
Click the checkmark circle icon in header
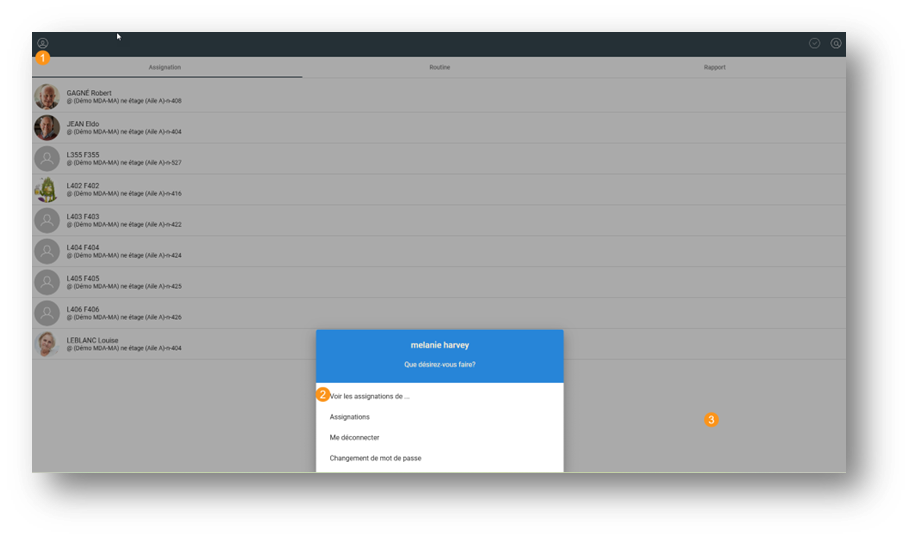pyautogui.click(x=815, y=43)
